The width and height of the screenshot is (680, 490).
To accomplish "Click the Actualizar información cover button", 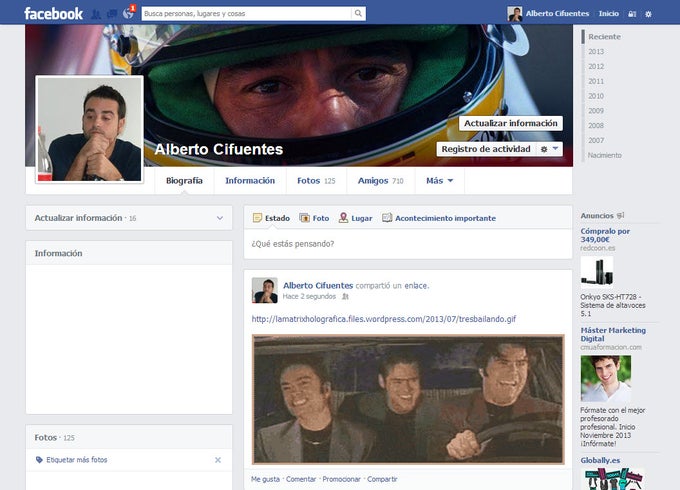I will tap(511, 123).
